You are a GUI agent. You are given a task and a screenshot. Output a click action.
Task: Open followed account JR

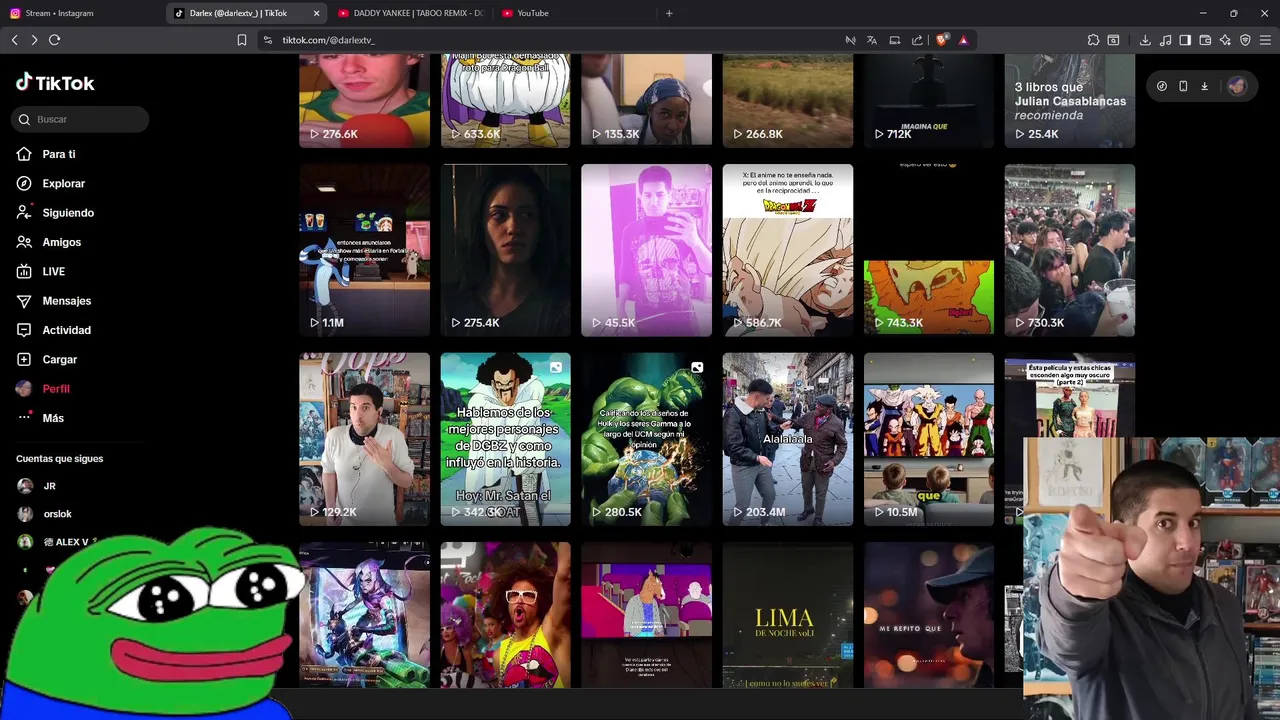coord(49,486)
